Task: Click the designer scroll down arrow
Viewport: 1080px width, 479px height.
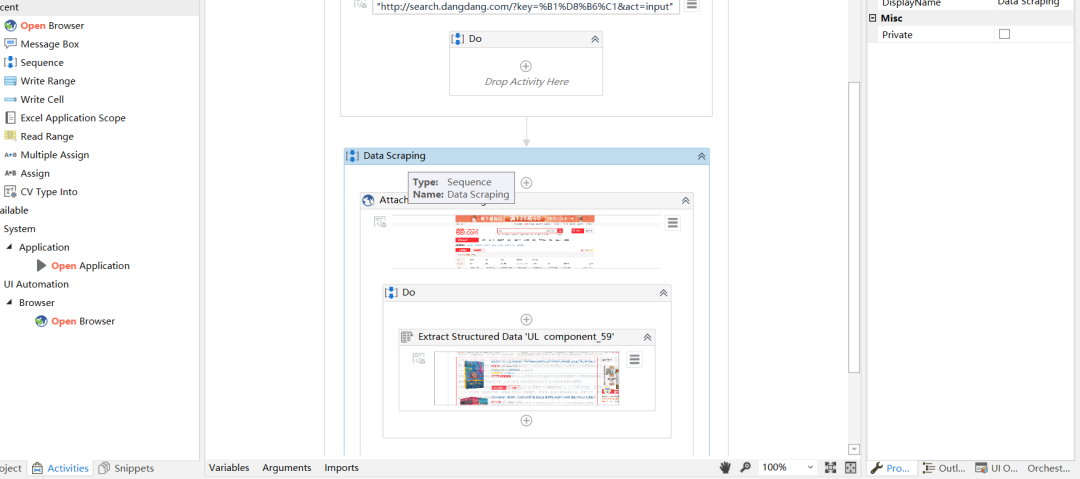Action: (854, 449)
